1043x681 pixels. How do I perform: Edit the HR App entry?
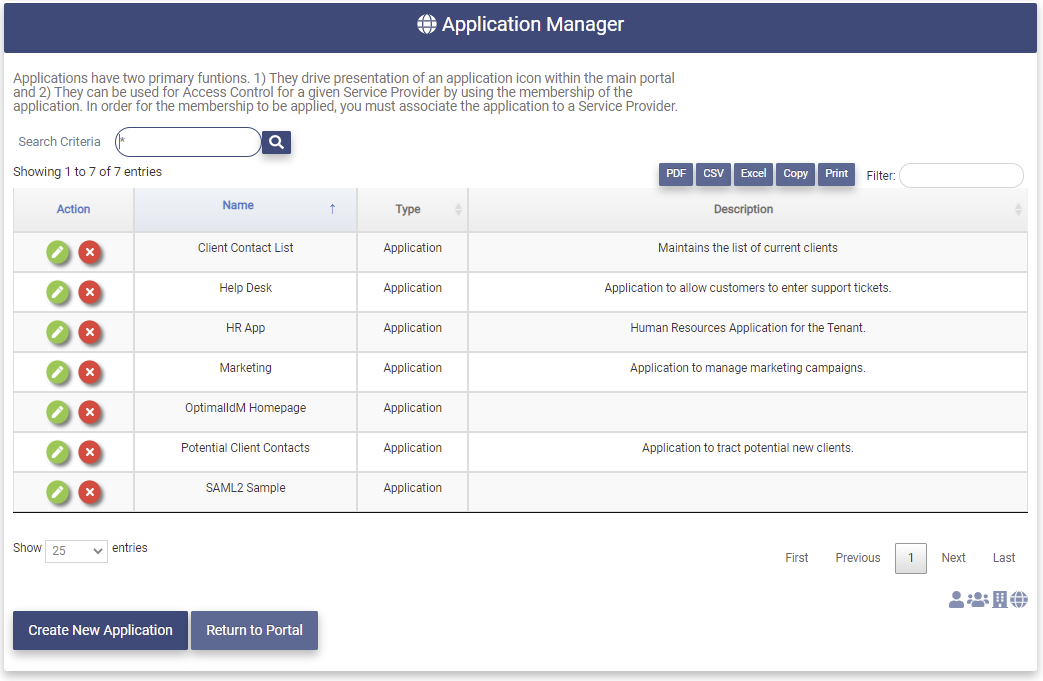(x=58, y=332)
